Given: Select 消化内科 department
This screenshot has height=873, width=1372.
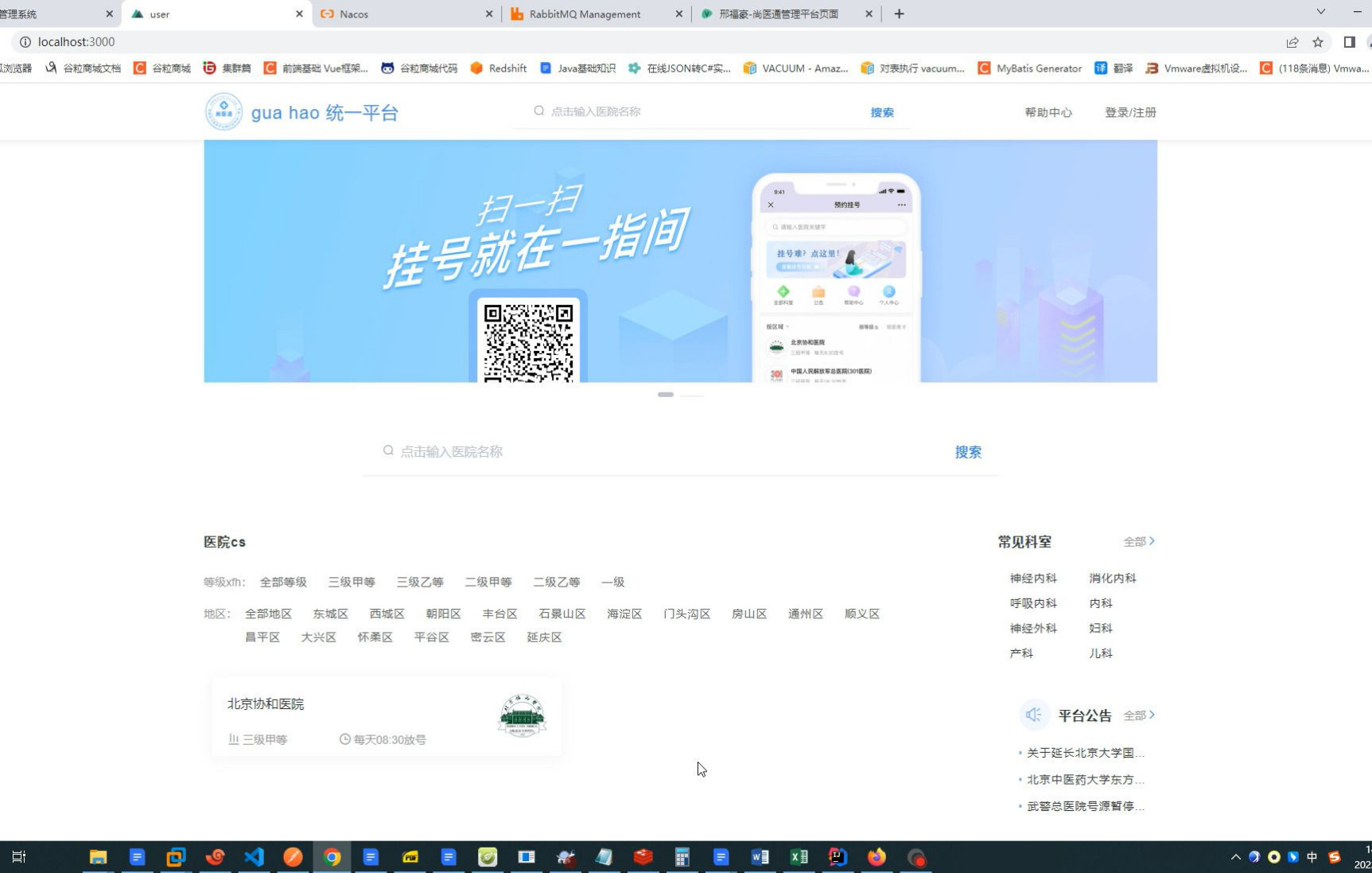Looking at the screenshot, I should [1113, 579].
